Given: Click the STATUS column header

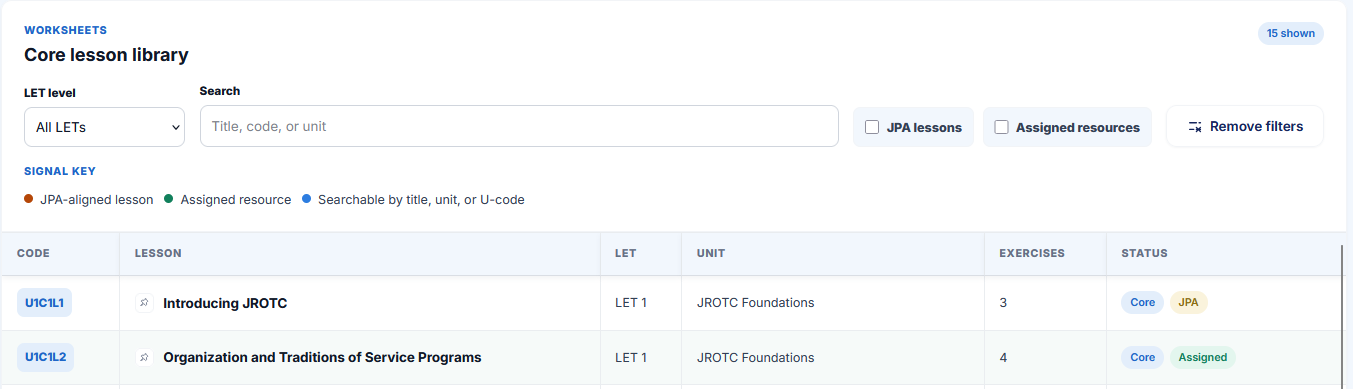Looking at the screenshot, I should [x=1144, y=253].
